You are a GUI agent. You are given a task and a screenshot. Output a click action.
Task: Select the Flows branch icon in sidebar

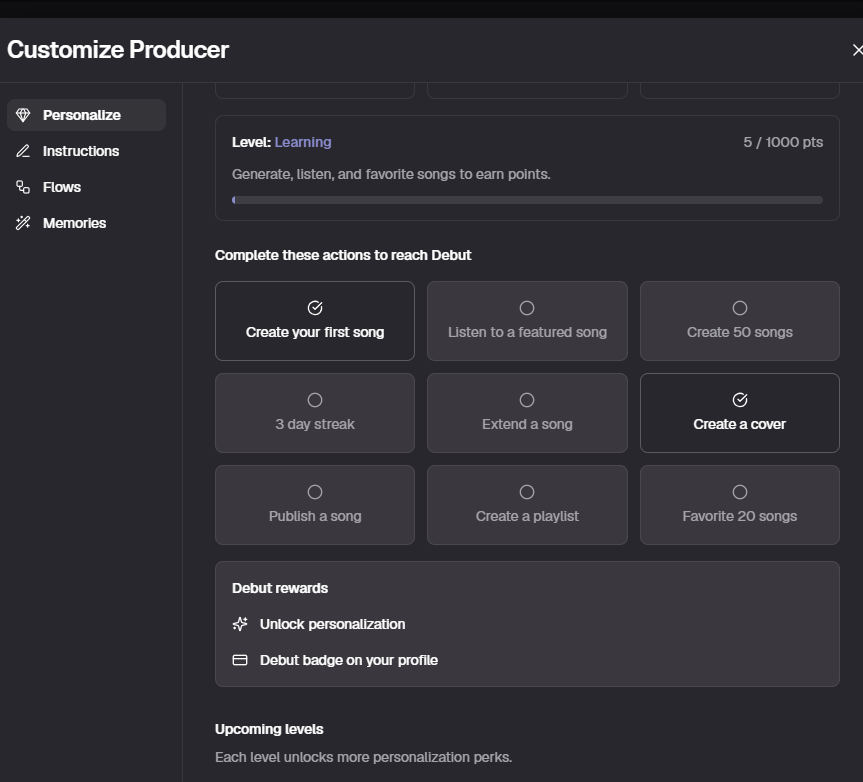click(x=23, y=186)
